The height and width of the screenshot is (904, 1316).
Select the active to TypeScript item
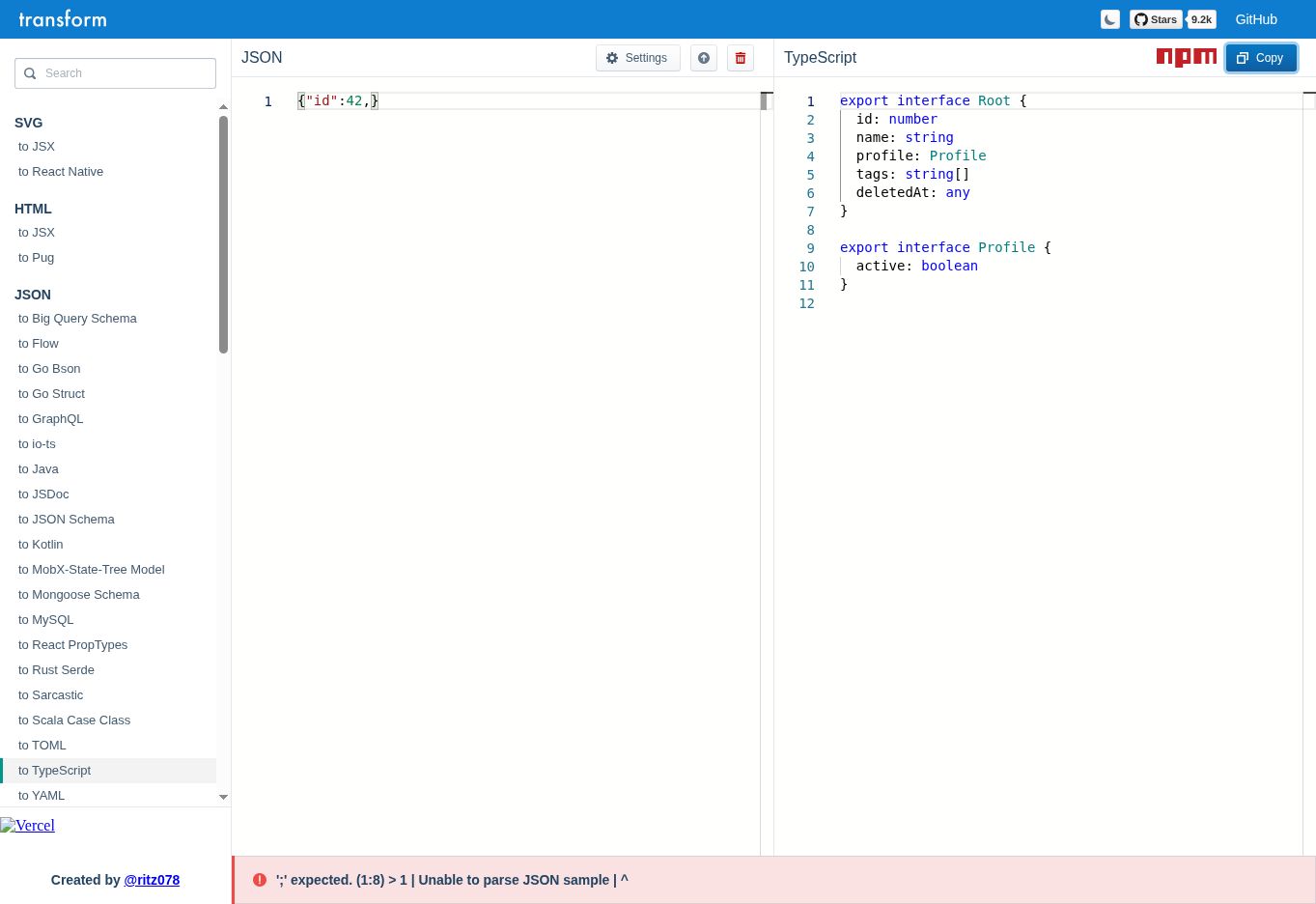(x=108, y=771)
